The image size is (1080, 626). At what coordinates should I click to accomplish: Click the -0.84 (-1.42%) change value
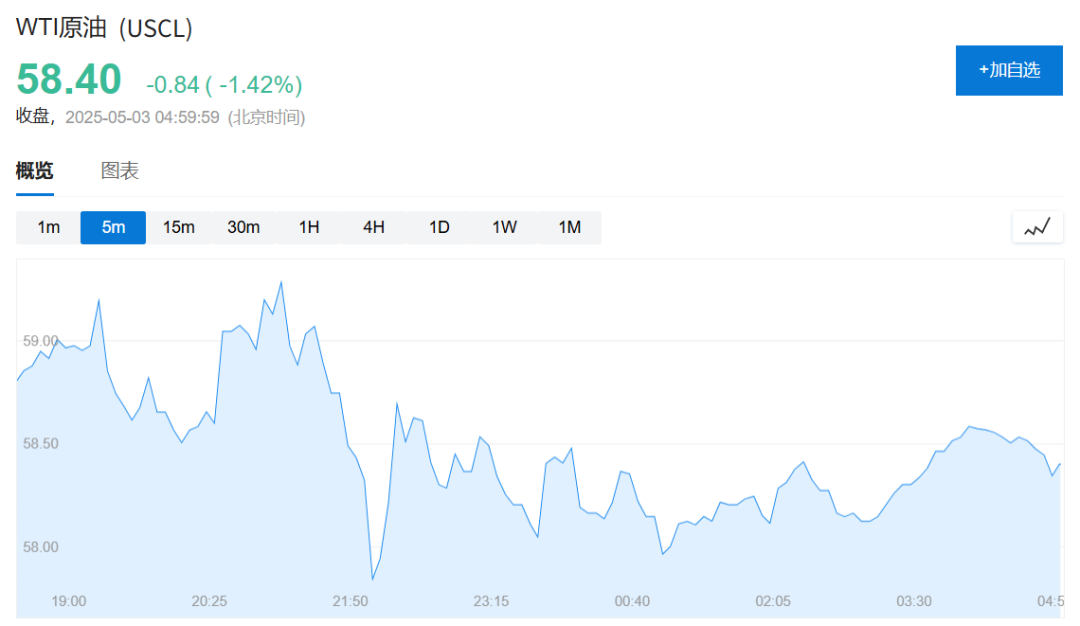224,85
